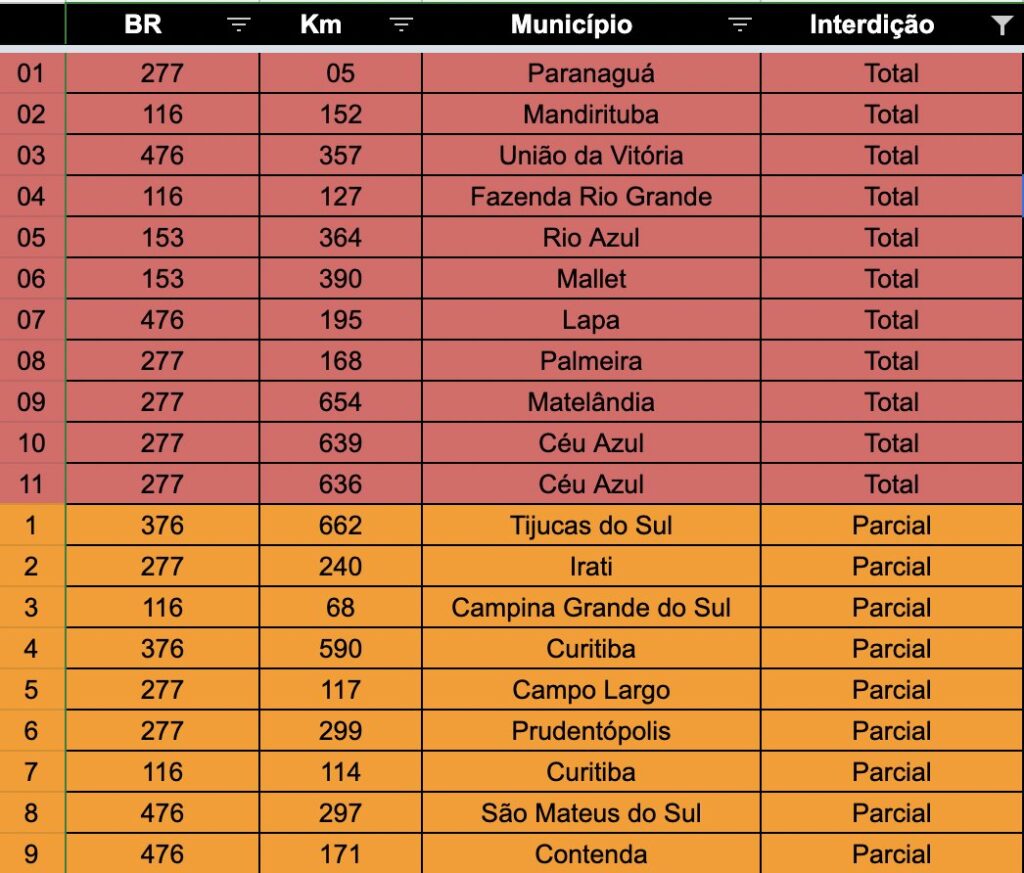Screen dimensions: 1024x873
Task: Open the Km column filter icon
Action: point(401,25)
